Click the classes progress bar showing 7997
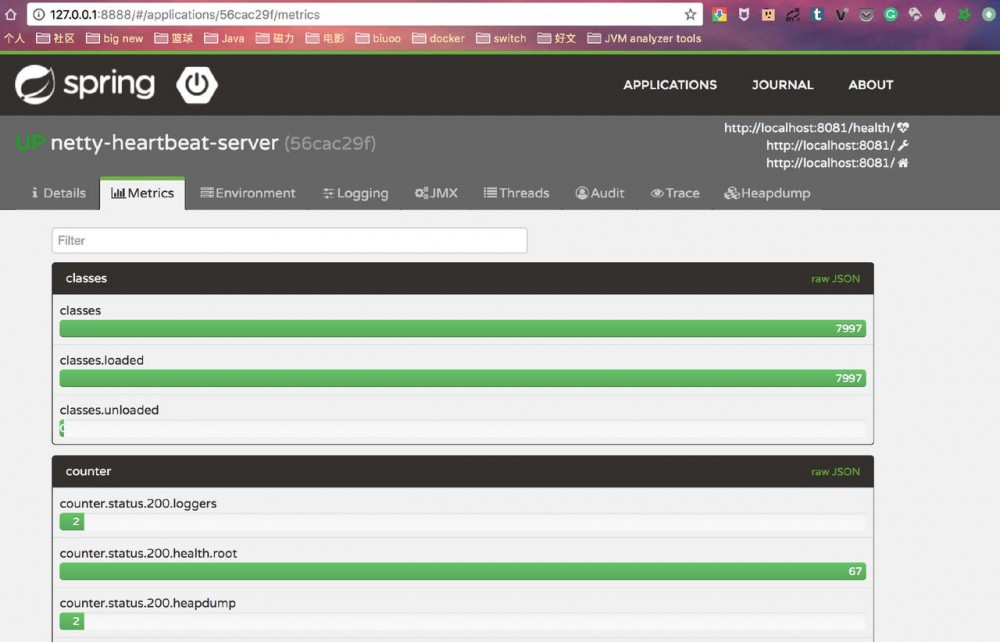Viewport: 1000px width, 642px height. [x=462, y=328]
